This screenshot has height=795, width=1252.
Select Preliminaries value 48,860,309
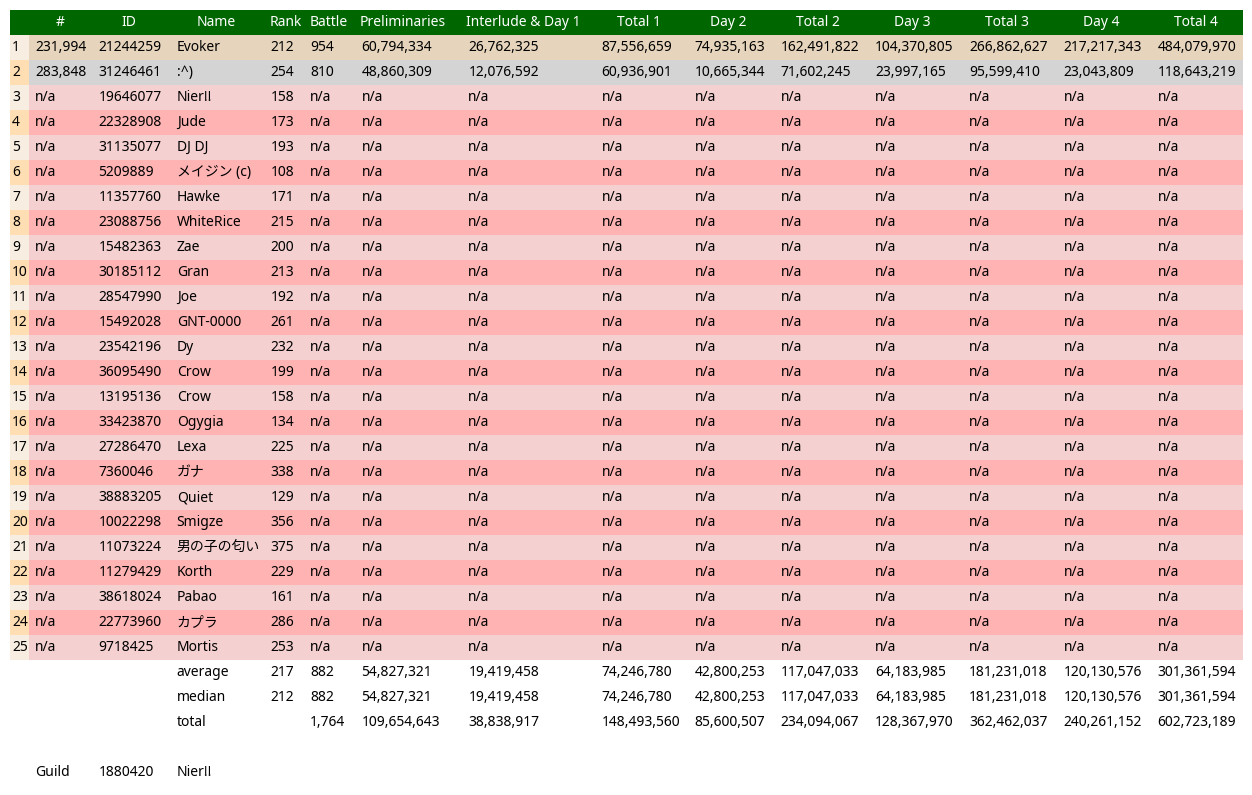[x=396, y=71]
